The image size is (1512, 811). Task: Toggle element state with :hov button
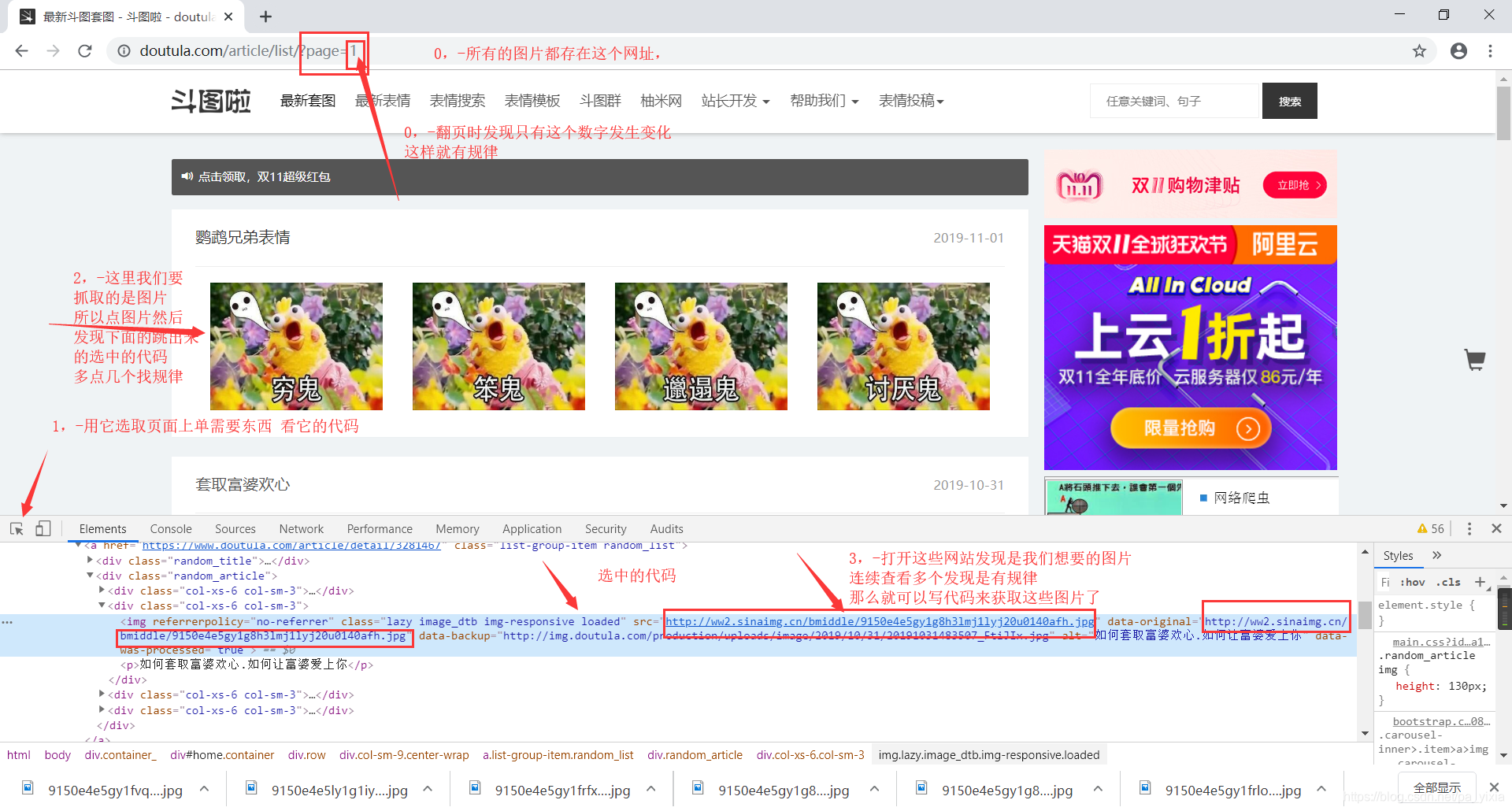tap(1413, 582)
